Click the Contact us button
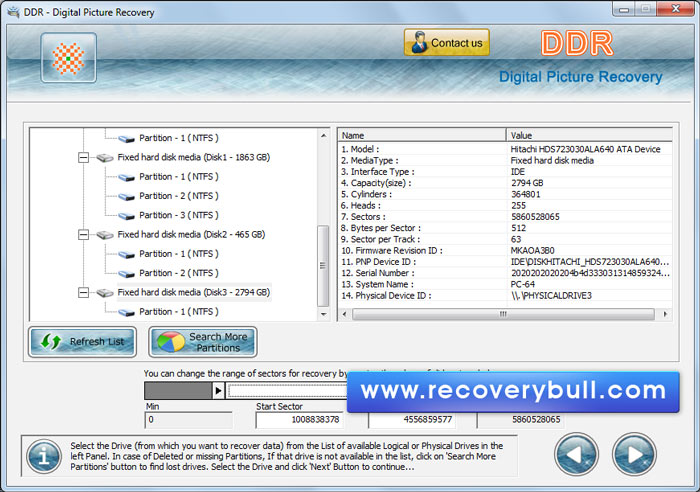The height and width of the screenshot is (492, 700). click(446, 43)
